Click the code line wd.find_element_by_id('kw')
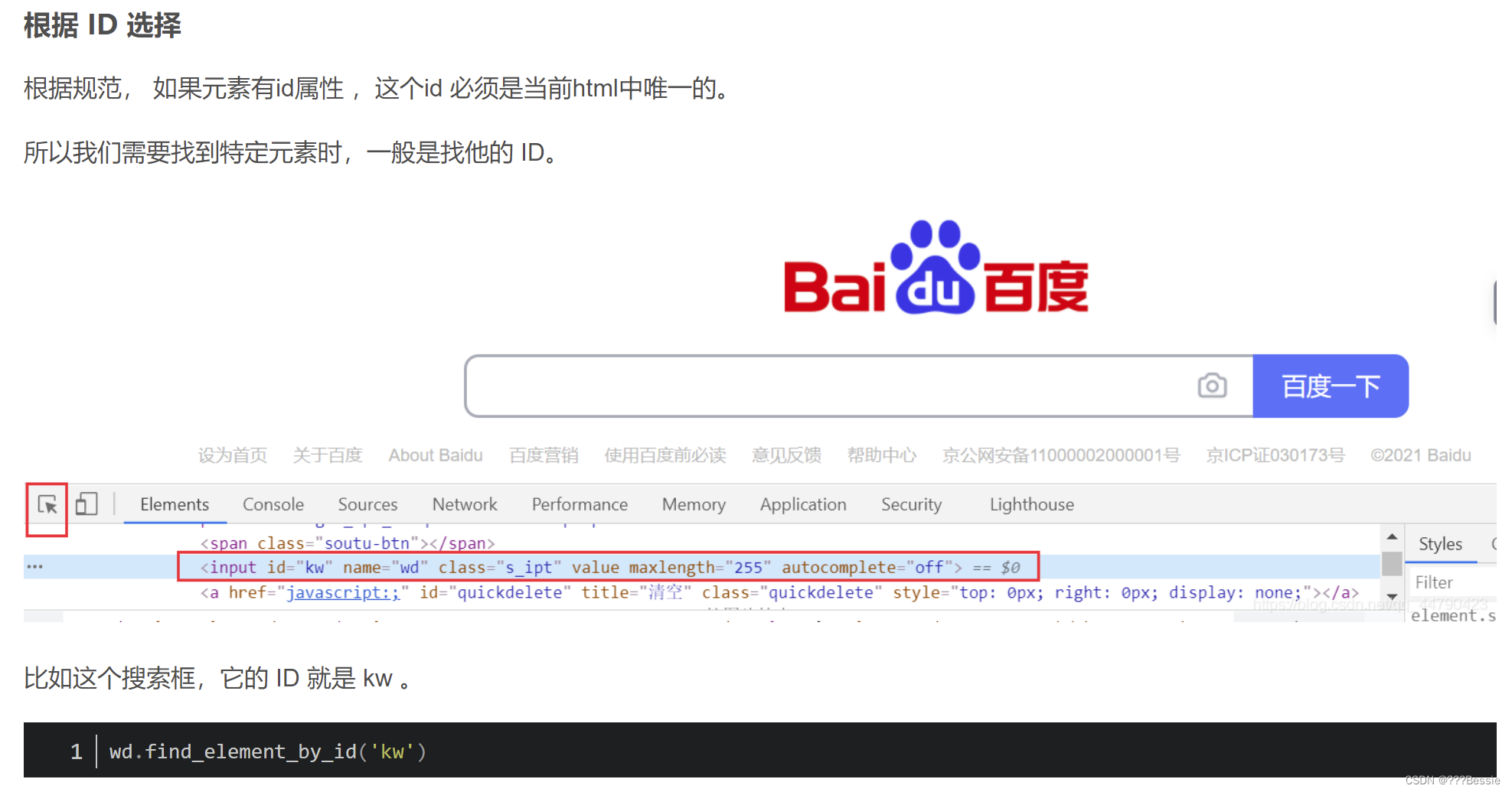The width and height of the screenshot is (1512, 792). click(267, 751)
